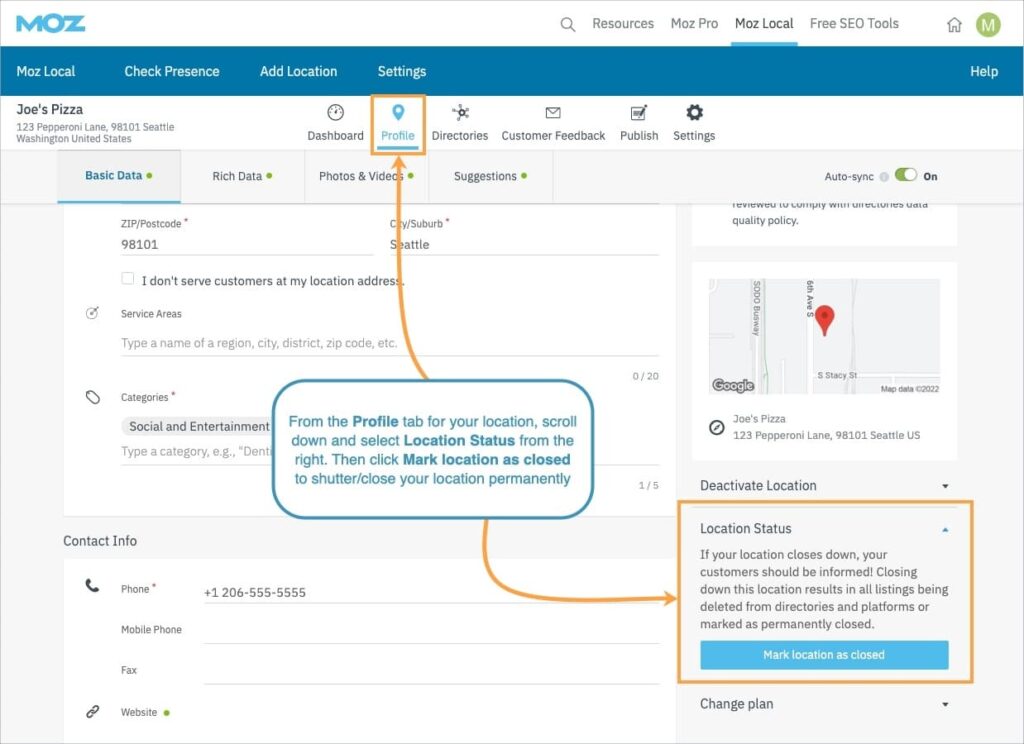
Task: Click the Google logo on the map
Action: click(x=733, y=385)
